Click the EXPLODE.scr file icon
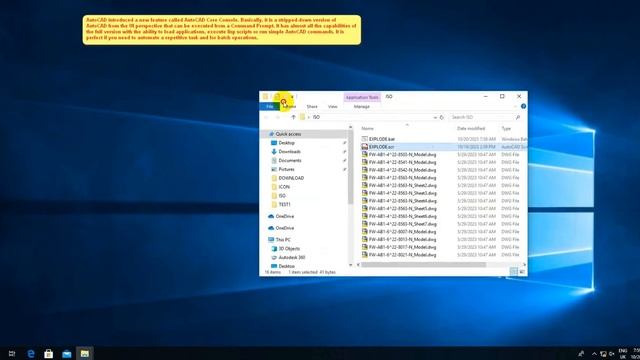 tap(364, 147)
